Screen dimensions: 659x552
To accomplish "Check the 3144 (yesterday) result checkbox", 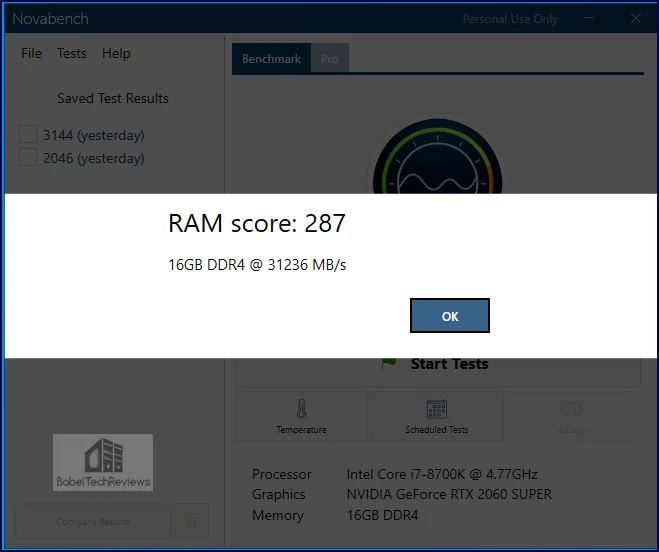I will [28, 135].
